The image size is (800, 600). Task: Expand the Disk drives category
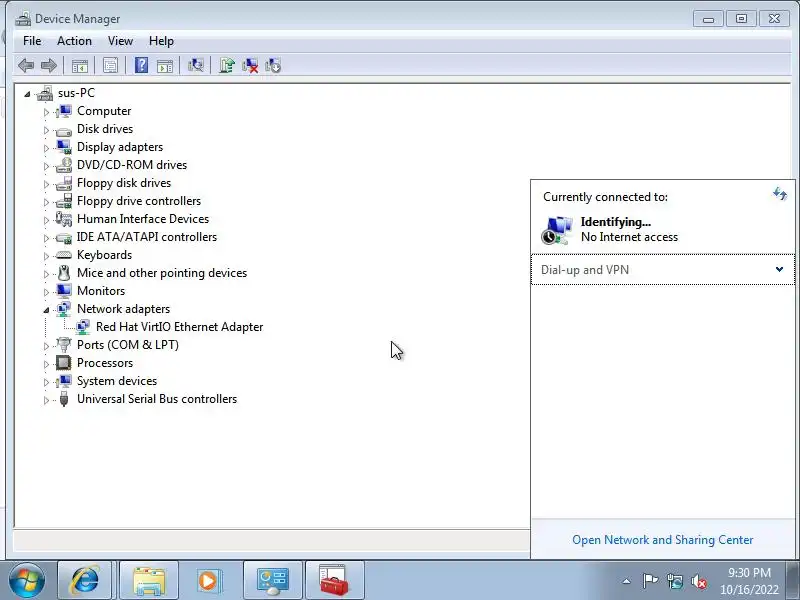[x=46, y=130]
